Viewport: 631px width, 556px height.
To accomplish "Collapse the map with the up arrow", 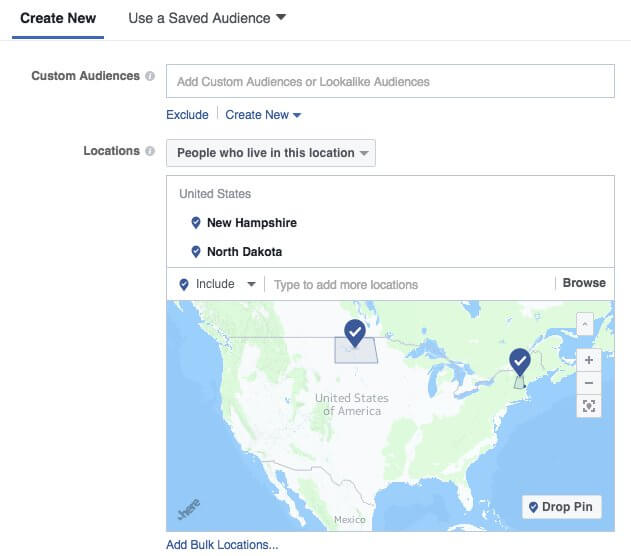I will pyautogui.click(x=585, y=324).
